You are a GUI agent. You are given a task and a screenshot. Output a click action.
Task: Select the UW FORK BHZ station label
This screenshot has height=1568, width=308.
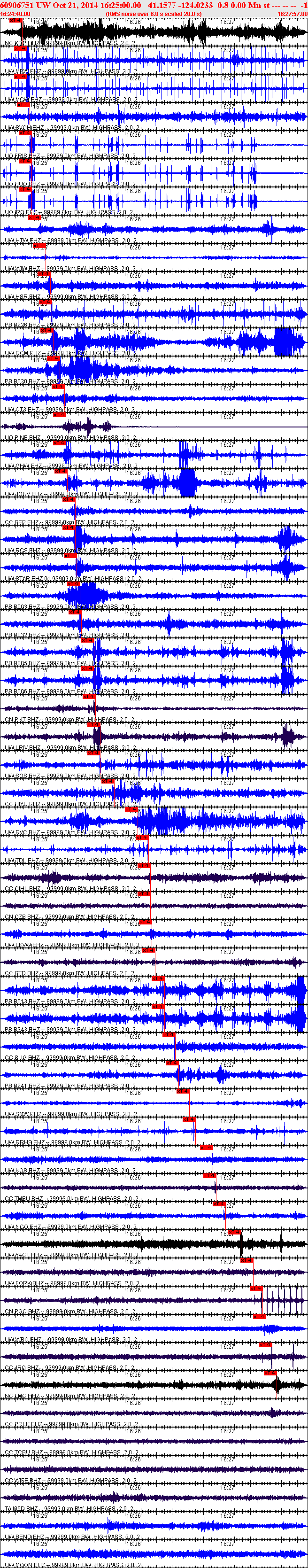72,1283
